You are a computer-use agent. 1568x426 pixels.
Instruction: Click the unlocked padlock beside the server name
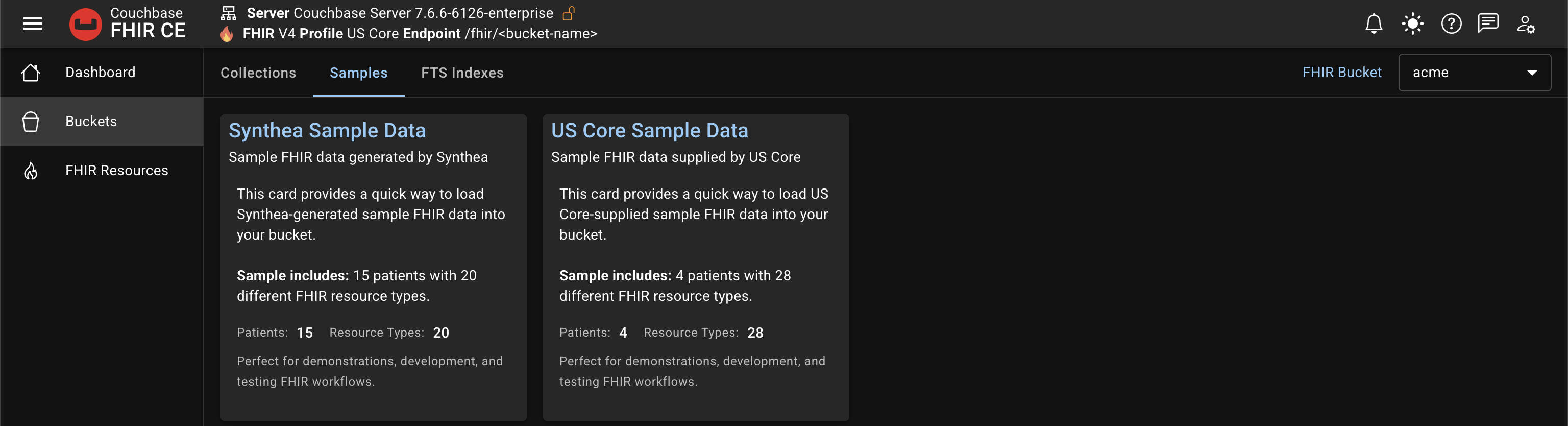(x=570, y=13)
